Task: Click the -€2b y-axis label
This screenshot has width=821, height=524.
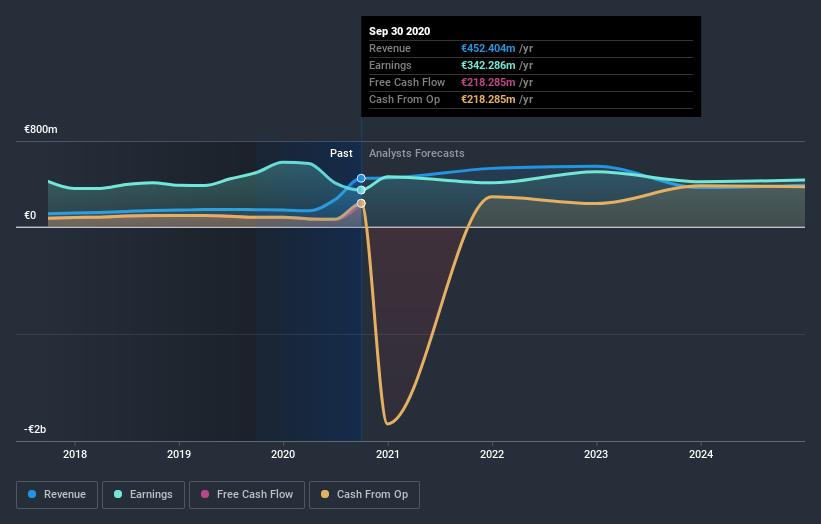Action: coord(35,429)
